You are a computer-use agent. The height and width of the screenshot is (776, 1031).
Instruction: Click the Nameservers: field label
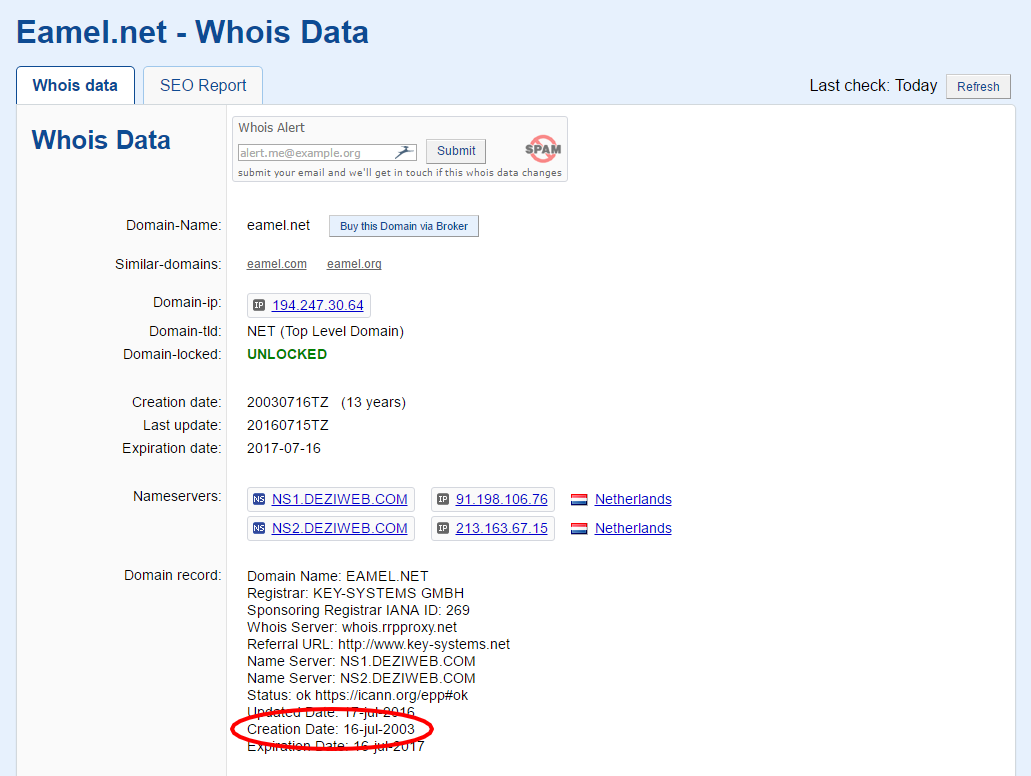[177, 496]
